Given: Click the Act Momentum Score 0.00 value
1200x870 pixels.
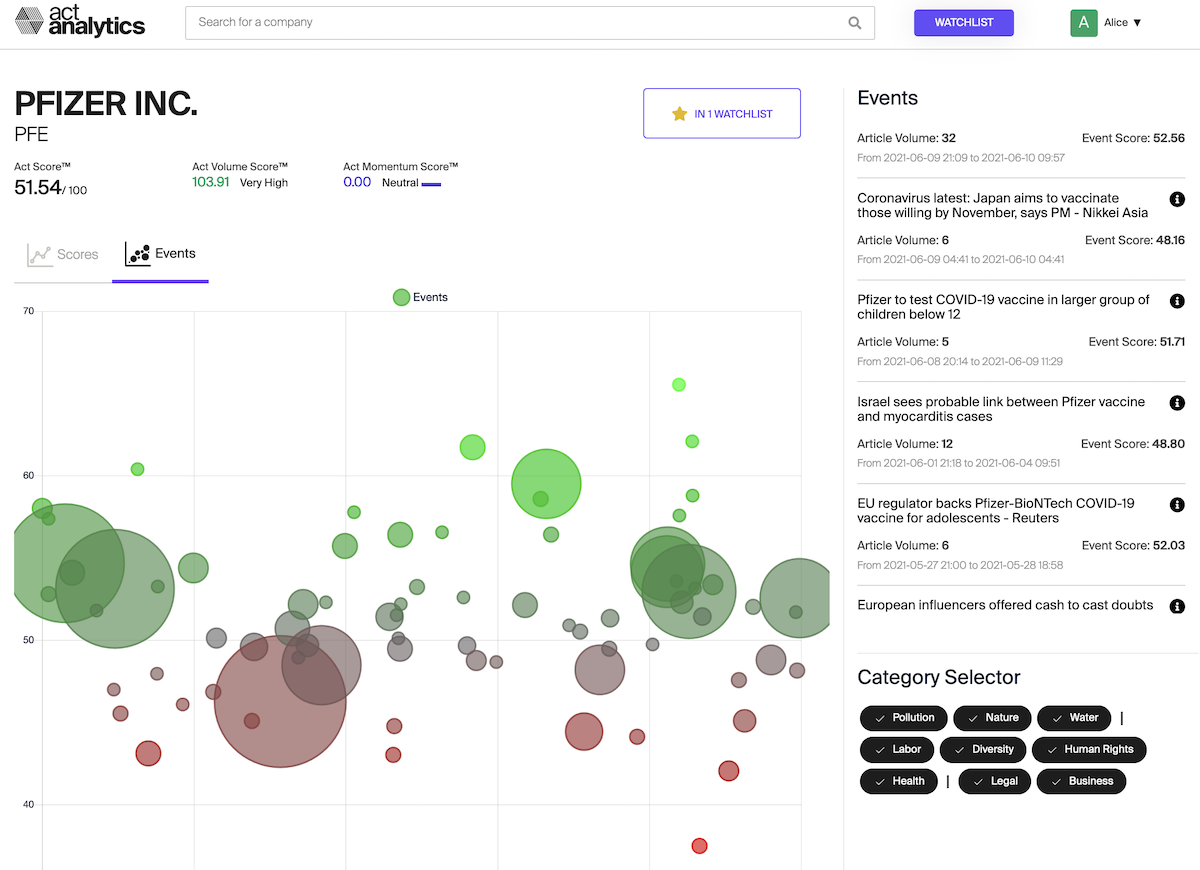Looking at the screenshot, I should [x=357, y=182].
